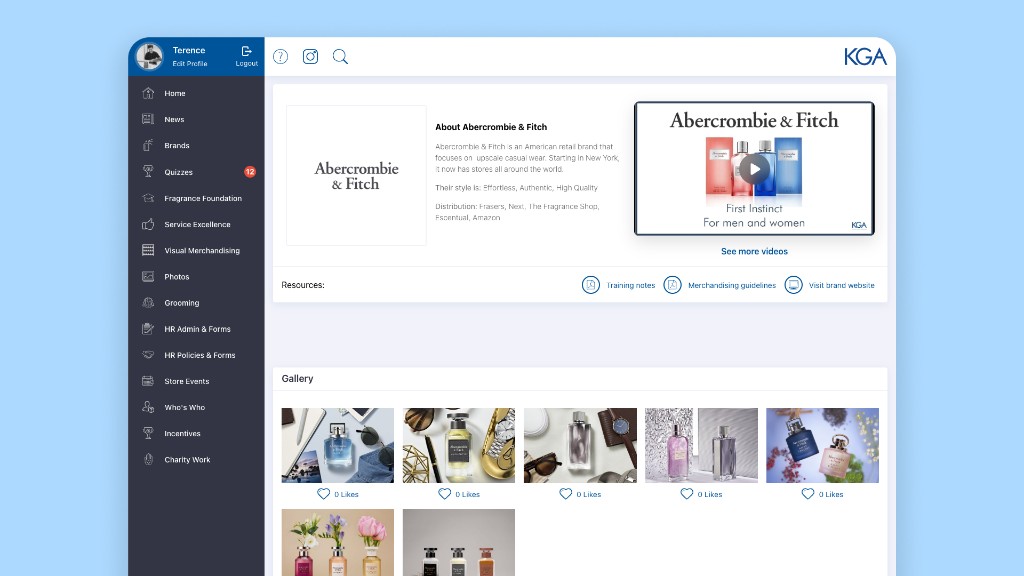Click the Visit brand website monitor icon
1024x576 pixels.
coord(793,285)
